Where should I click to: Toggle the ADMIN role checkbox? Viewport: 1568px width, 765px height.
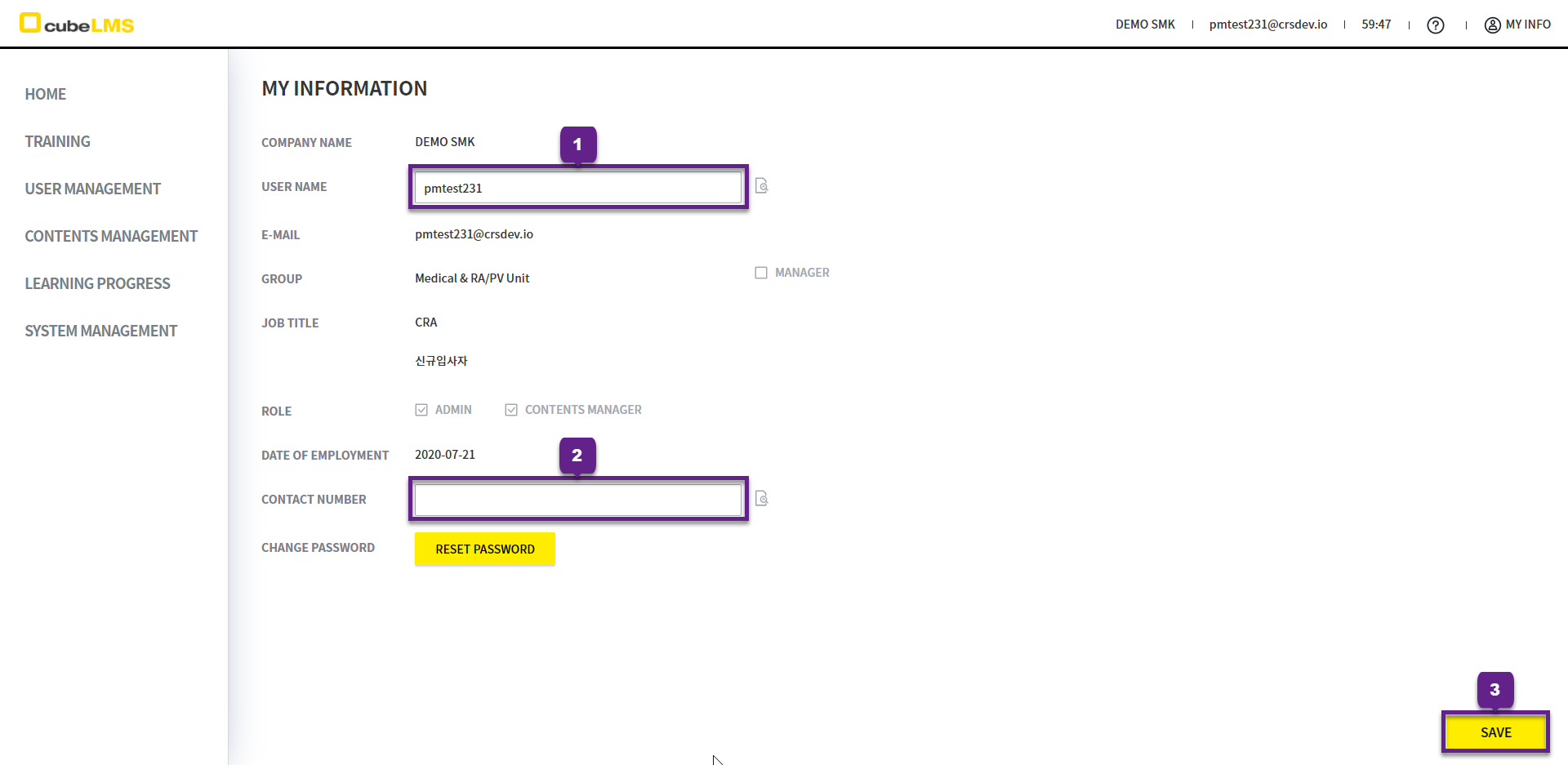(x=421, y=410)
